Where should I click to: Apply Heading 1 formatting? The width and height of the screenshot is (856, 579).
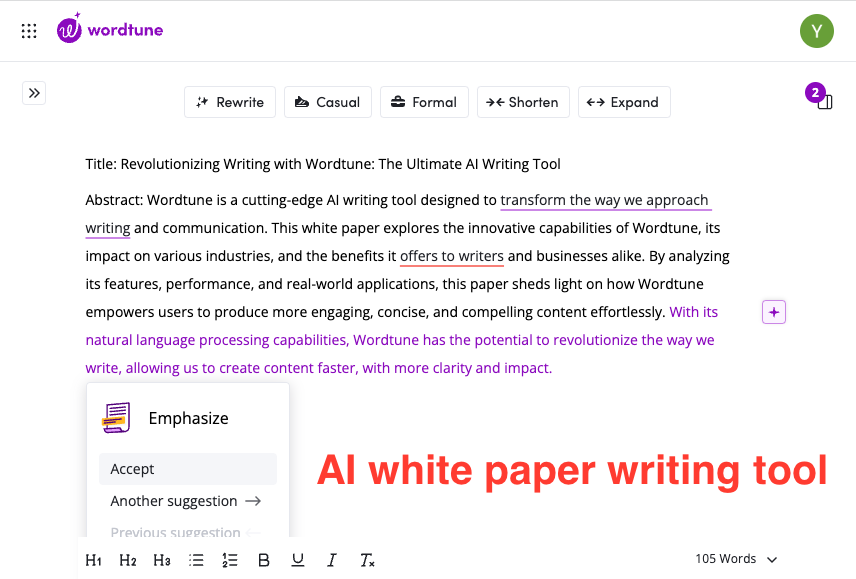[93, 560]
